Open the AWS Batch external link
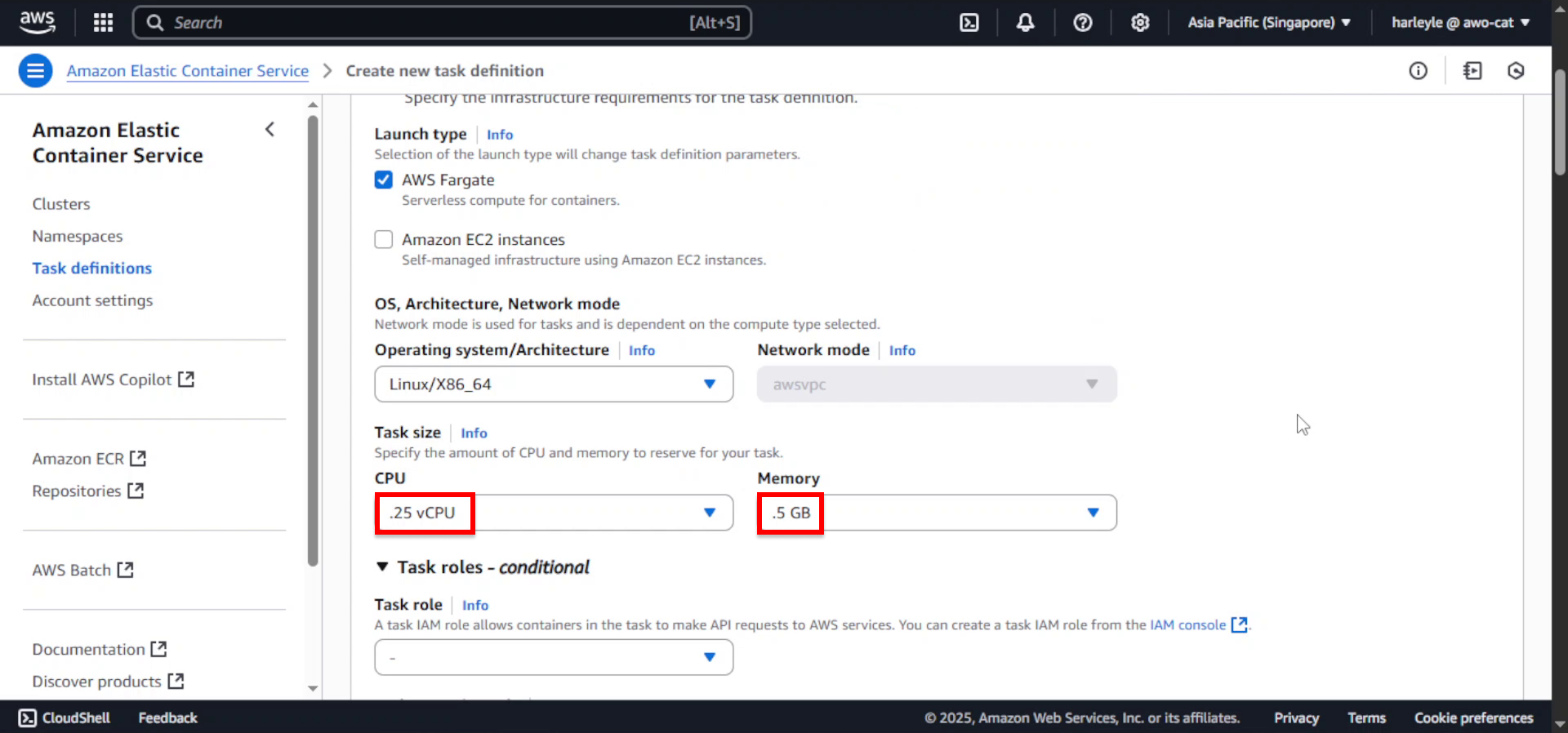The width and height of the screenshot is (1568, 733). [x=82, y=570]
